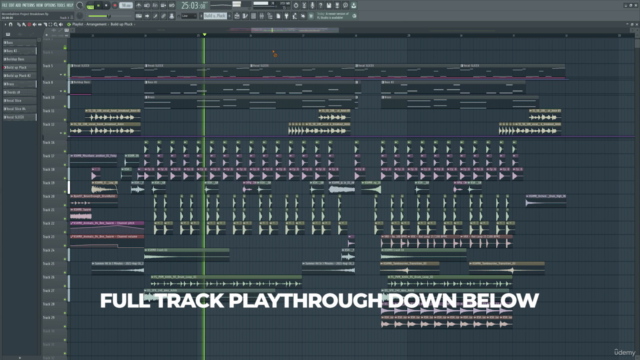
Task: Click the main volume knob
Action: tap(80, 5)
